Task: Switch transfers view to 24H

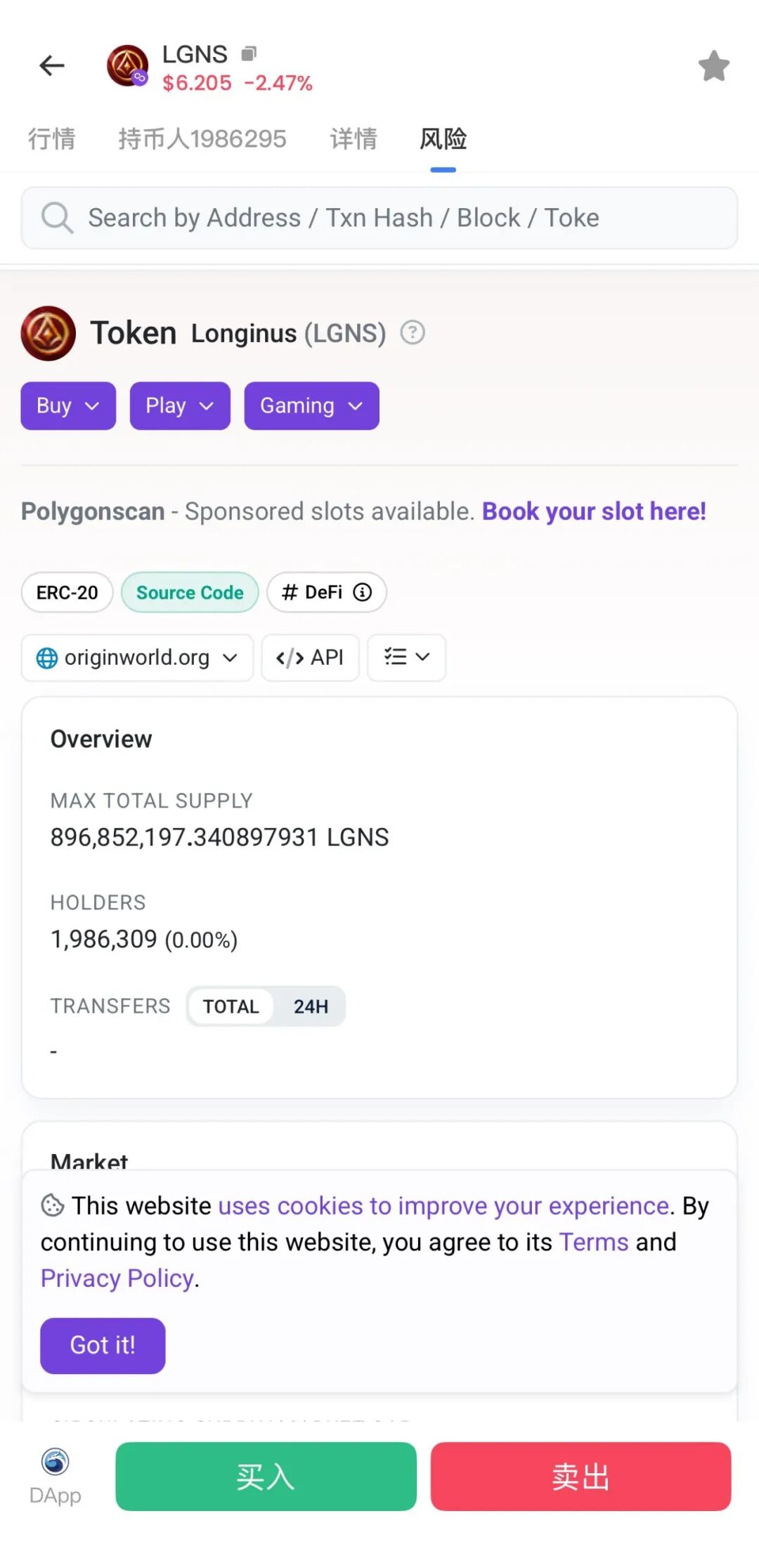Action: pos(311,1006)
